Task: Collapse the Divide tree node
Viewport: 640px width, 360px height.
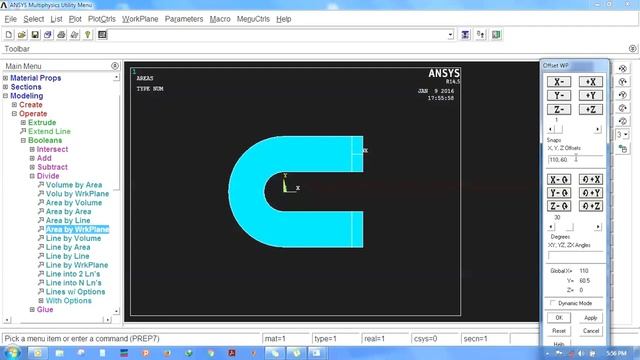Action: coord(32,176)
